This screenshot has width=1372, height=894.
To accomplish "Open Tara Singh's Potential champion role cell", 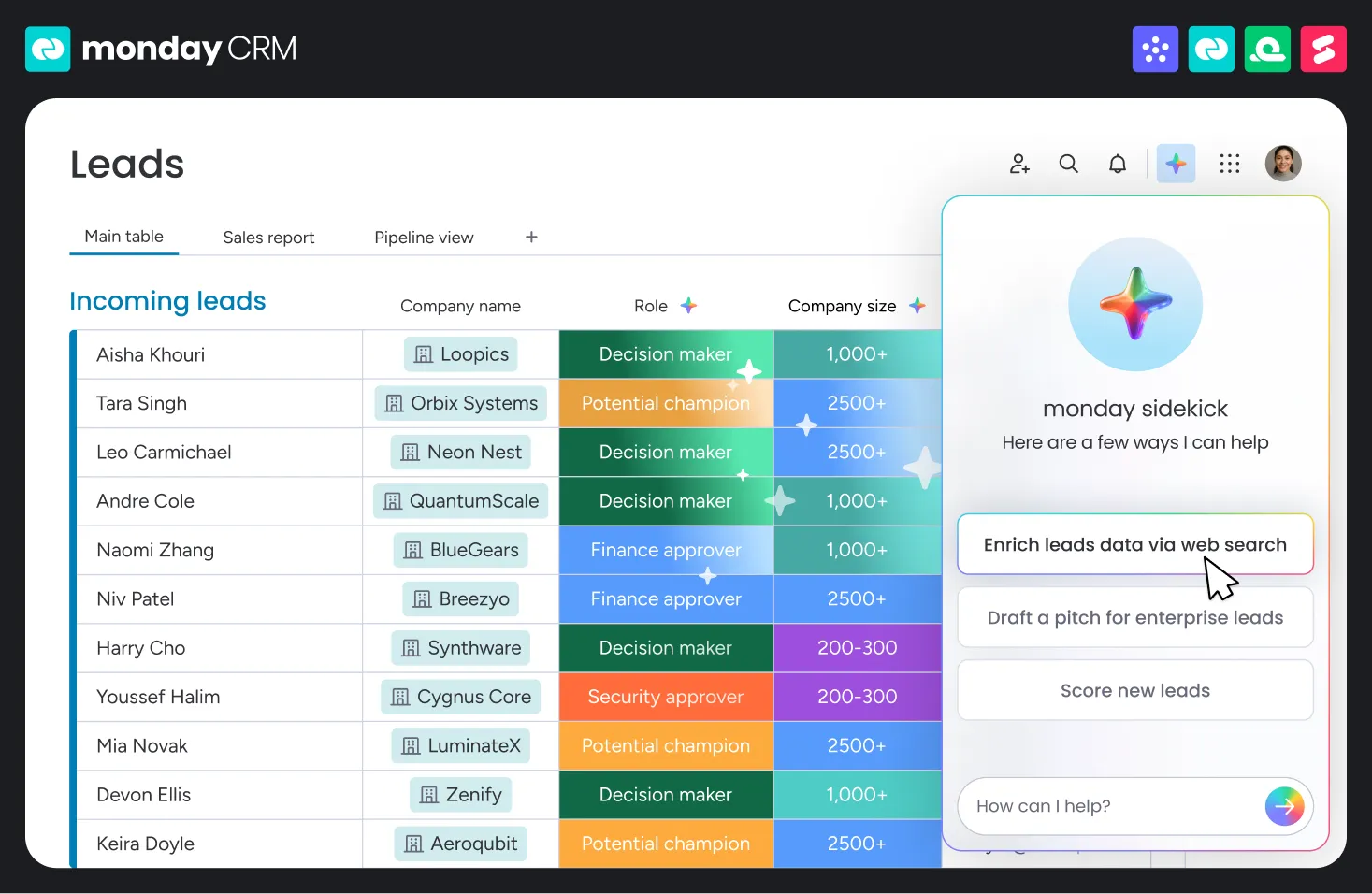I will [x=666, y=403].
